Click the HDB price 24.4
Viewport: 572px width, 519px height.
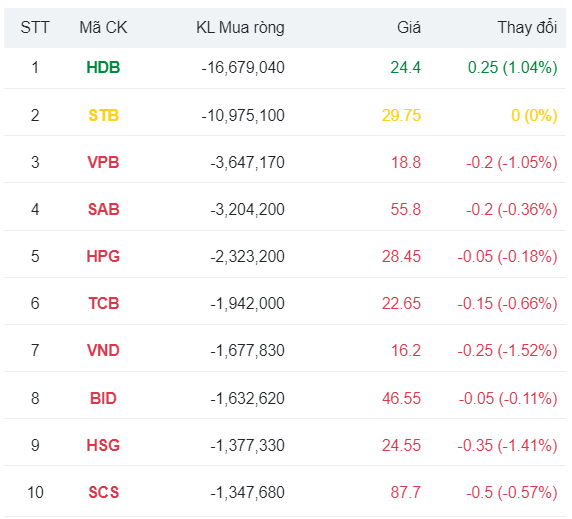tap(406, 67)
